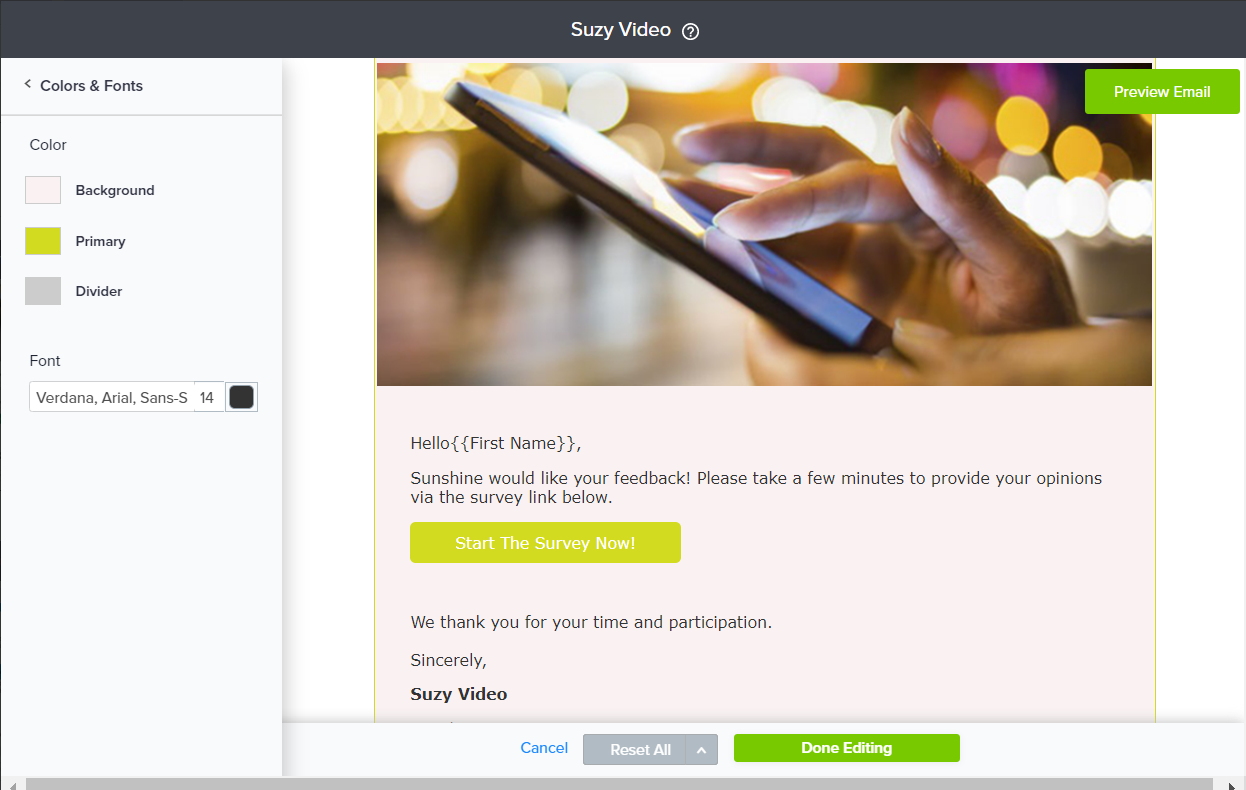1246x790 pixels.
Task: Go back using Colors & Fonts chevron
Action: click(x=28, y=85)
